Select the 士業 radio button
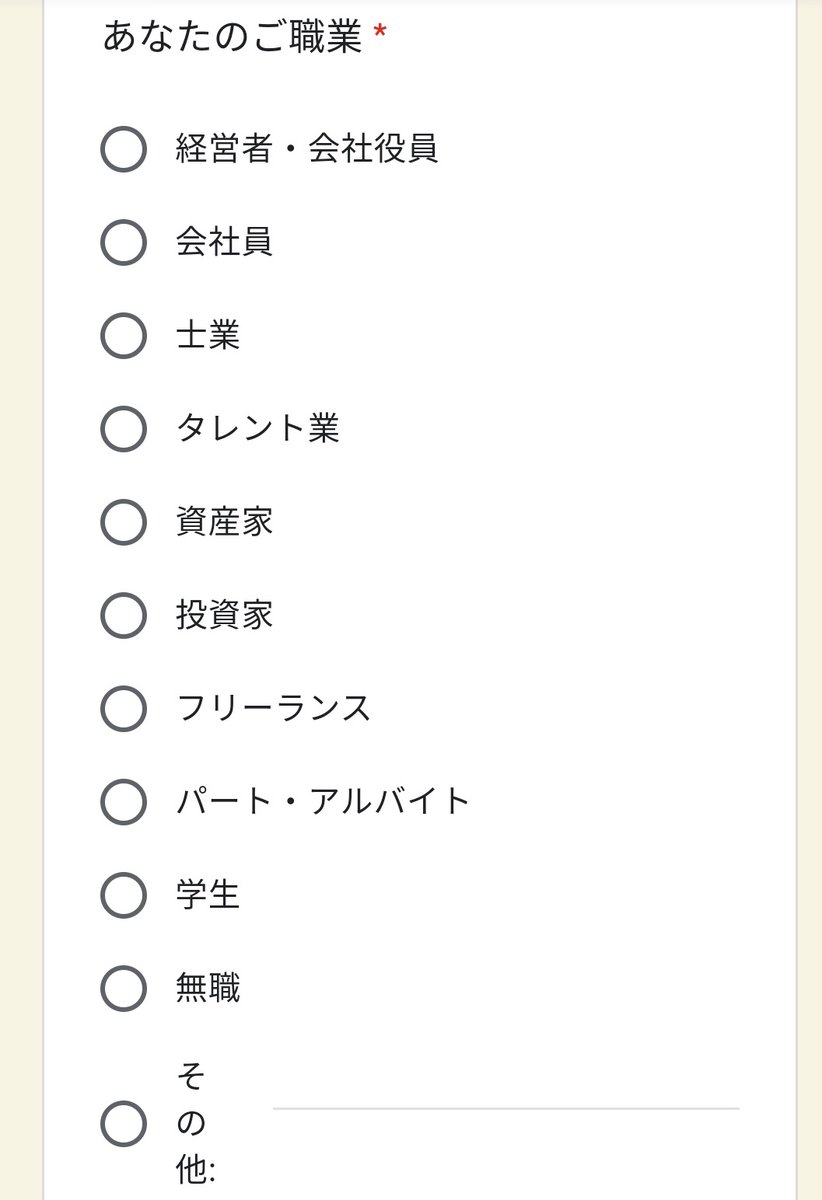822x1200 pixels. [124, 336]
